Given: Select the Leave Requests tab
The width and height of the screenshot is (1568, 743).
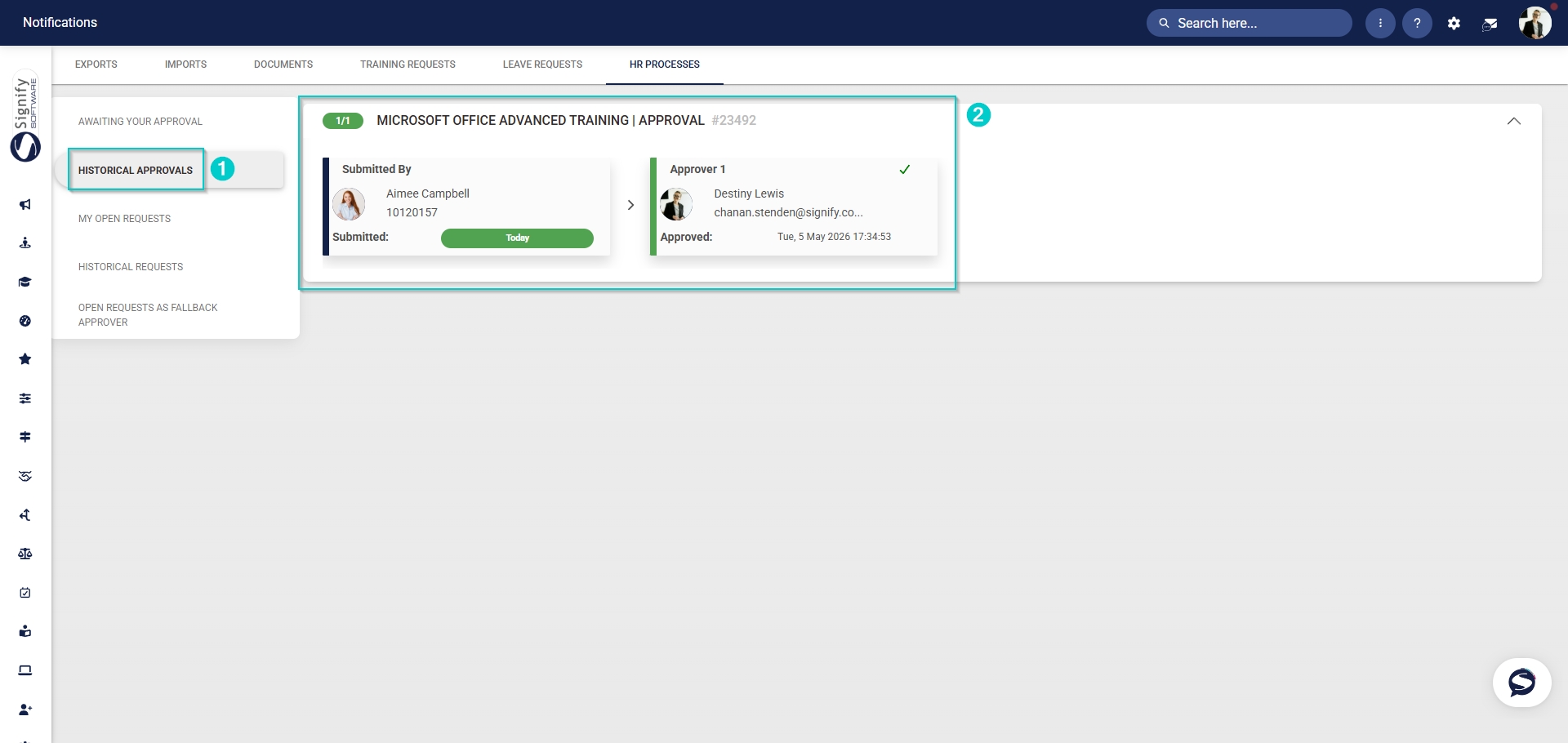Looking at the screenshot, I should tap(542, 65).
